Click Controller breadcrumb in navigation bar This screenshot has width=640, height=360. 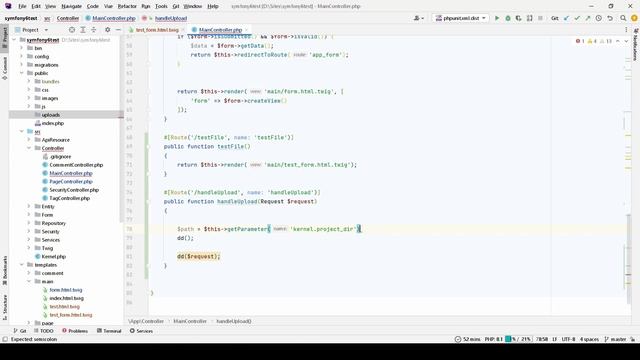pos(68,18)
